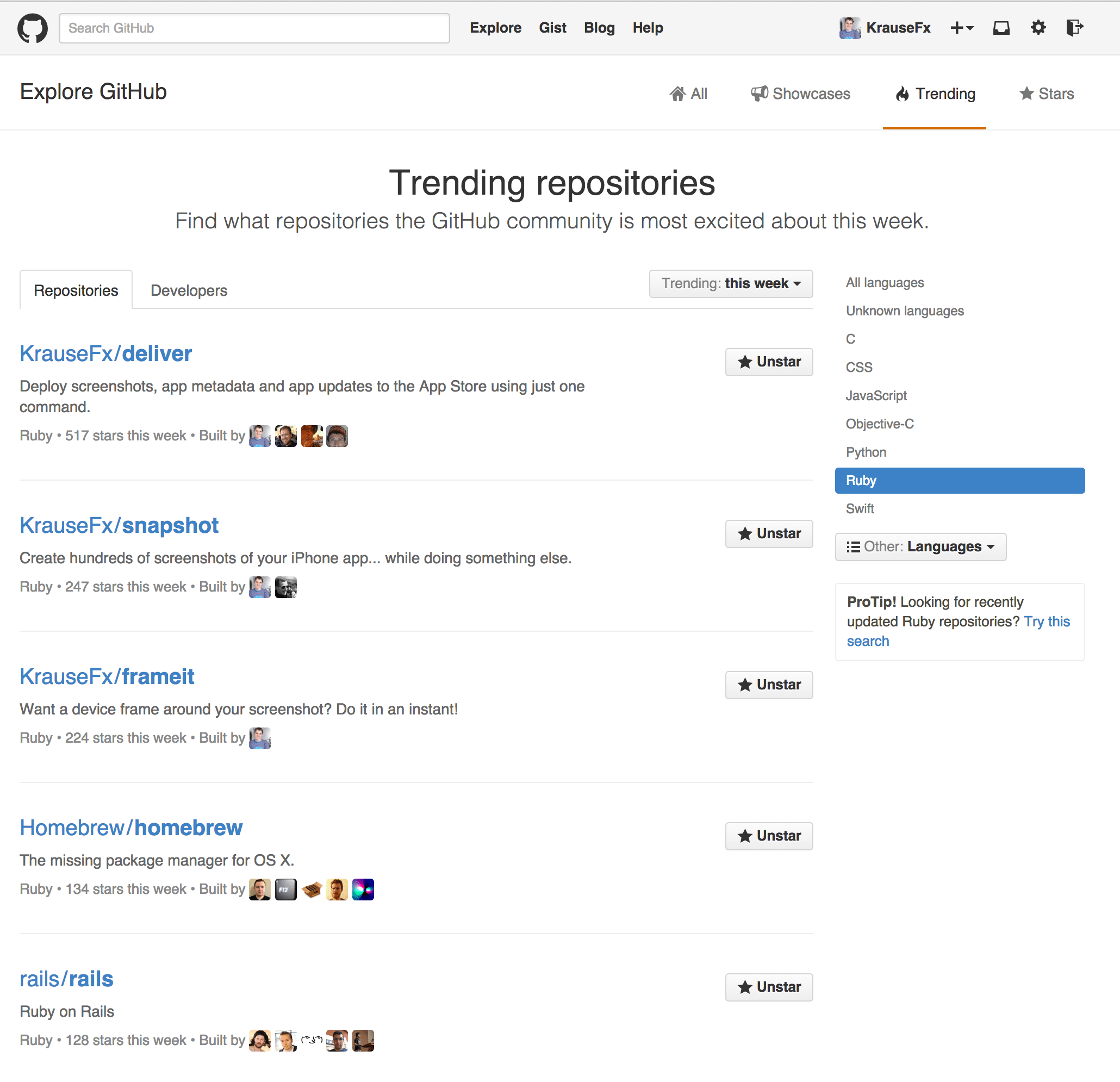Screen dimensions: 1120x1082
Task: Open the create-new plus menu
Action: point(962,27)
